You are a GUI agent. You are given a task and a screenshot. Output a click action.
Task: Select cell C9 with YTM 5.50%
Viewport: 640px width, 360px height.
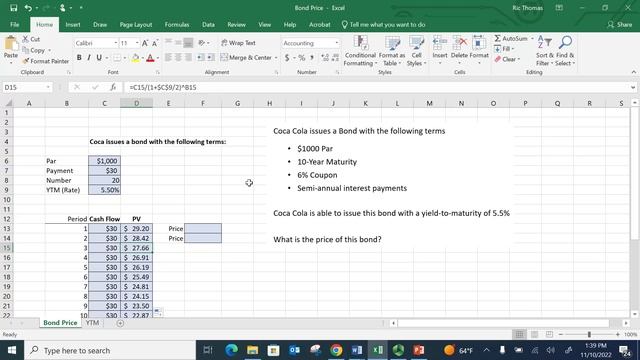pyautogui.click(x=104, y=190)
